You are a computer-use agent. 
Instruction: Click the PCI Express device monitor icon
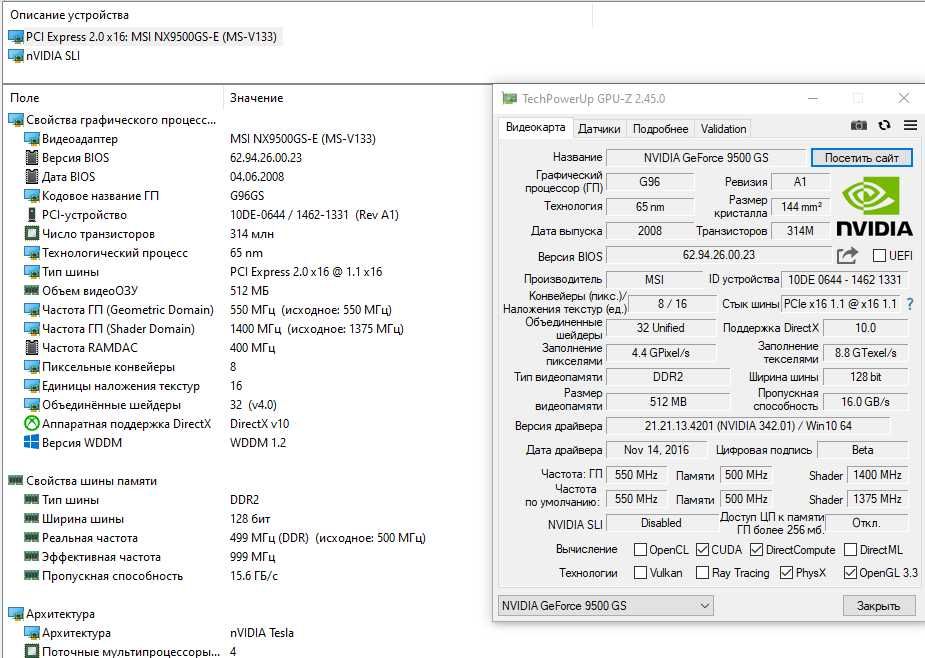click(x=16, y=37)
